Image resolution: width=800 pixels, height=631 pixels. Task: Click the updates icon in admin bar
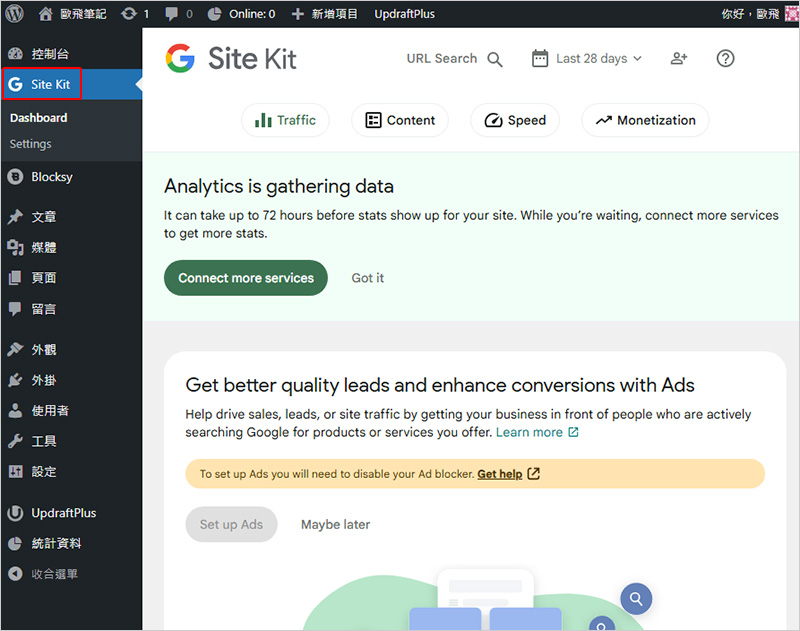click(x=134, y=14)
